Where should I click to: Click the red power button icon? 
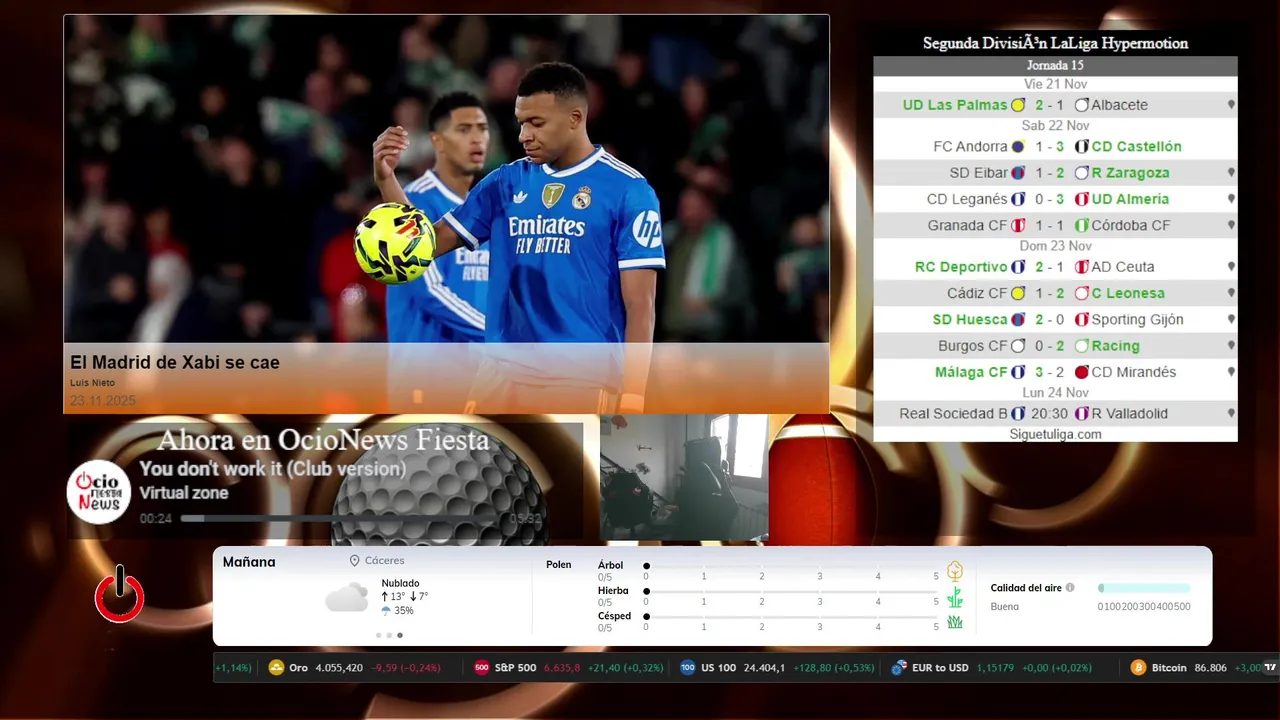pos(120,595)
